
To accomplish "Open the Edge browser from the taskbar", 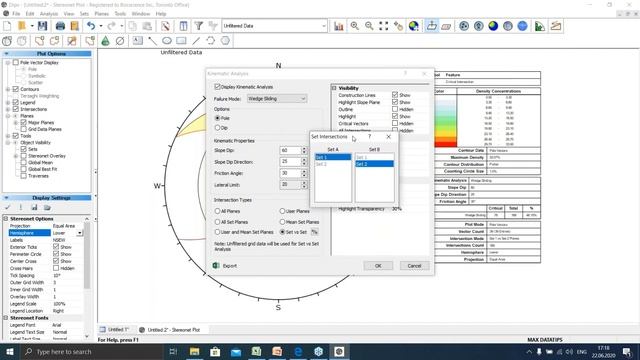I will 298,351.
